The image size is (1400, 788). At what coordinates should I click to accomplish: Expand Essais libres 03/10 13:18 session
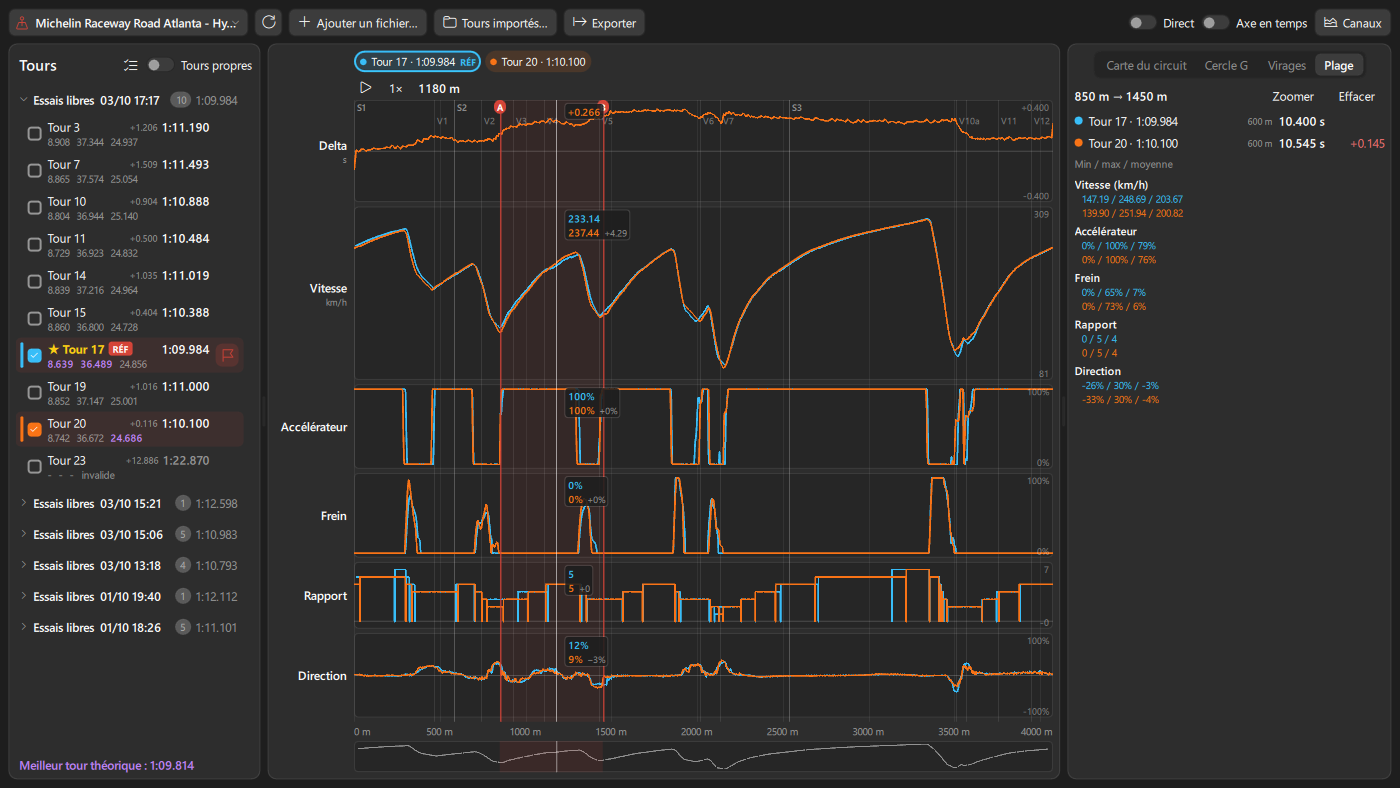[x=24, y=565]
